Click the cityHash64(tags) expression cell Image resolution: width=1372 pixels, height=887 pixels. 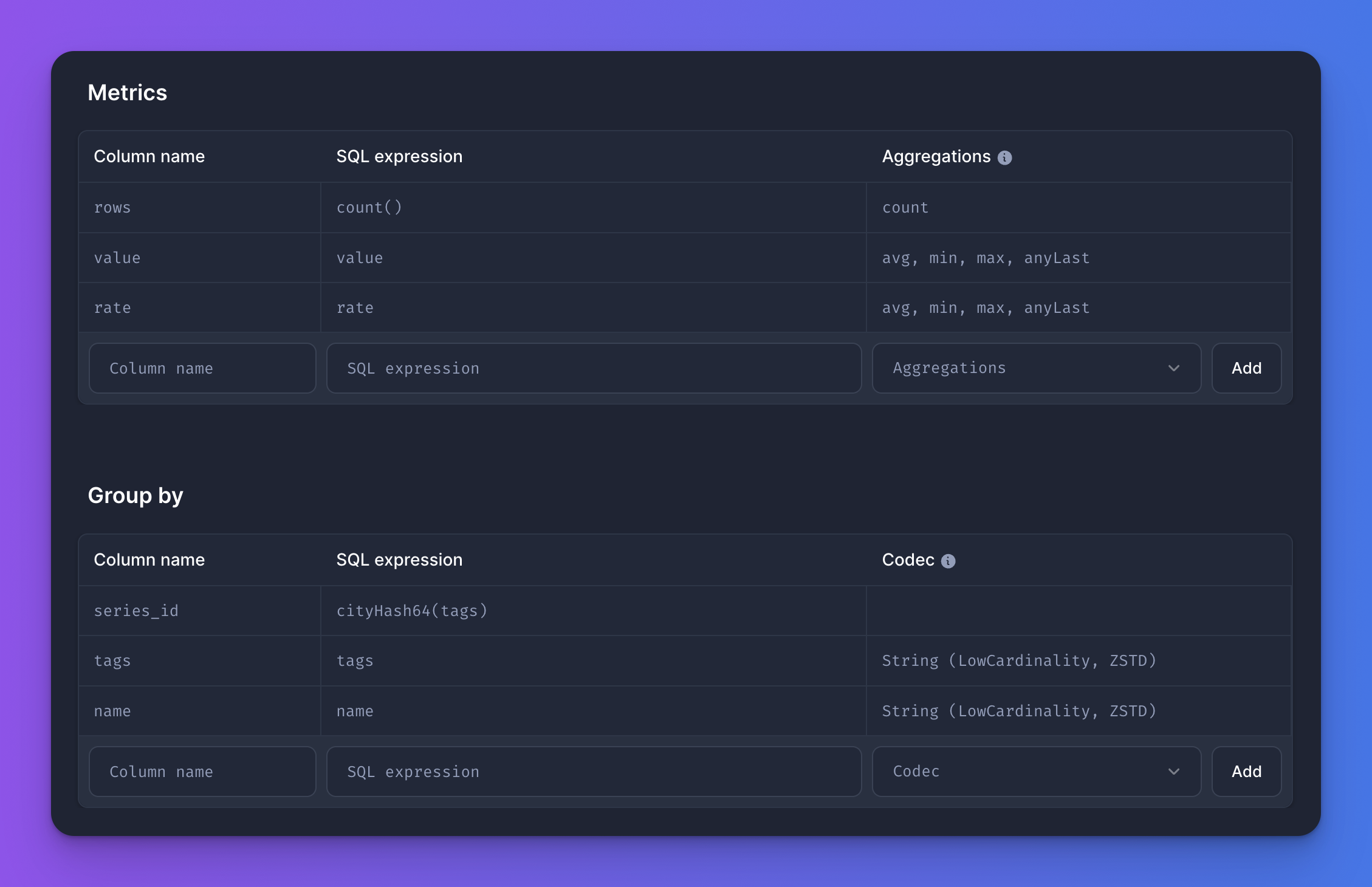[412, 611]
